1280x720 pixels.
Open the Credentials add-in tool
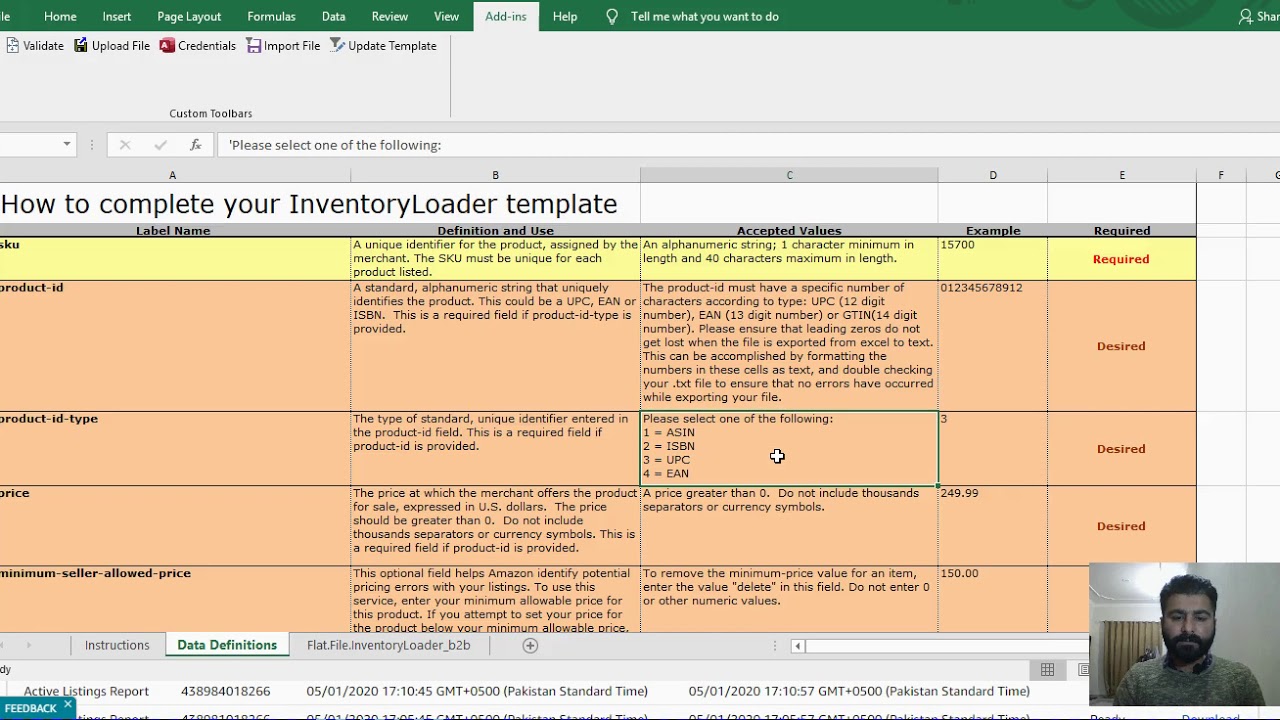[198, 46]
